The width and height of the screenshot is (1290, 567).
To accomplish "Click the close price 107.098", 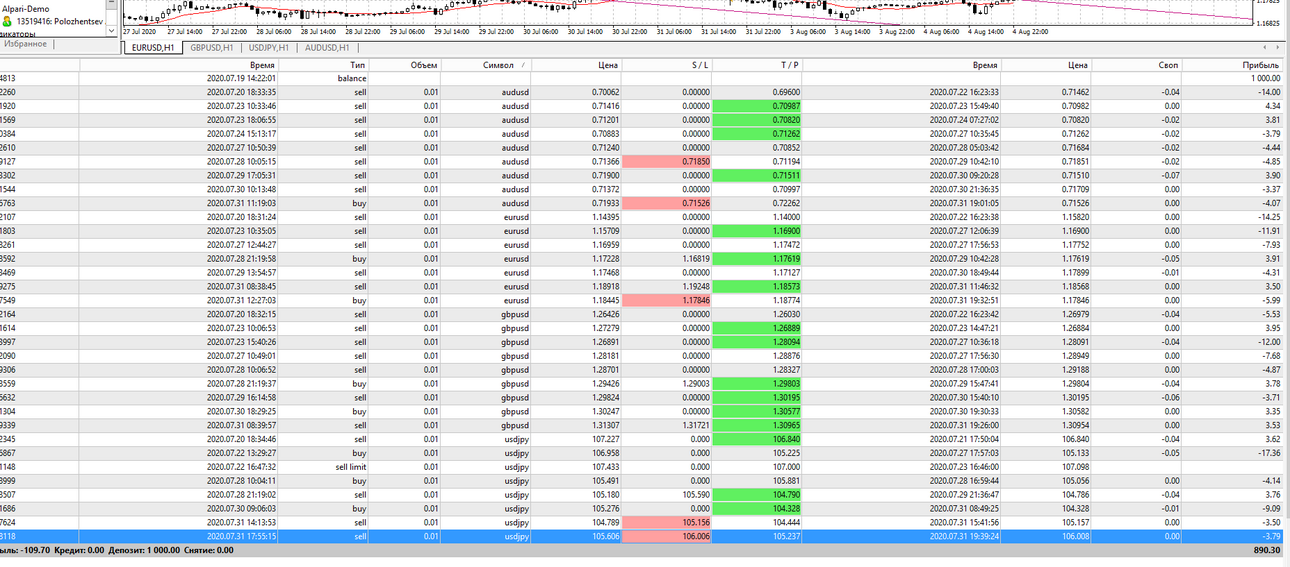I will pyautogui.click(x=1074, y=466).
